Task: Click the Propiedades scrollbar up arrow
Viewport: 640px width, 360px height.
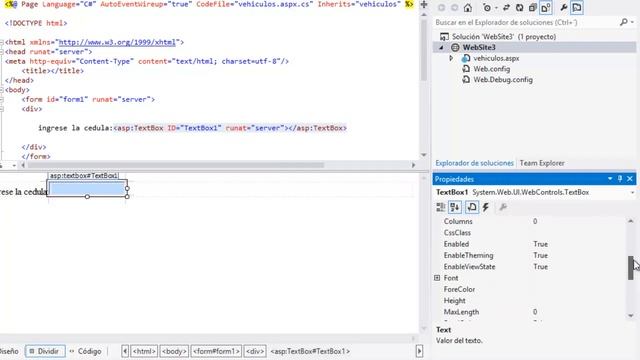Action: [x=631, y=221]
